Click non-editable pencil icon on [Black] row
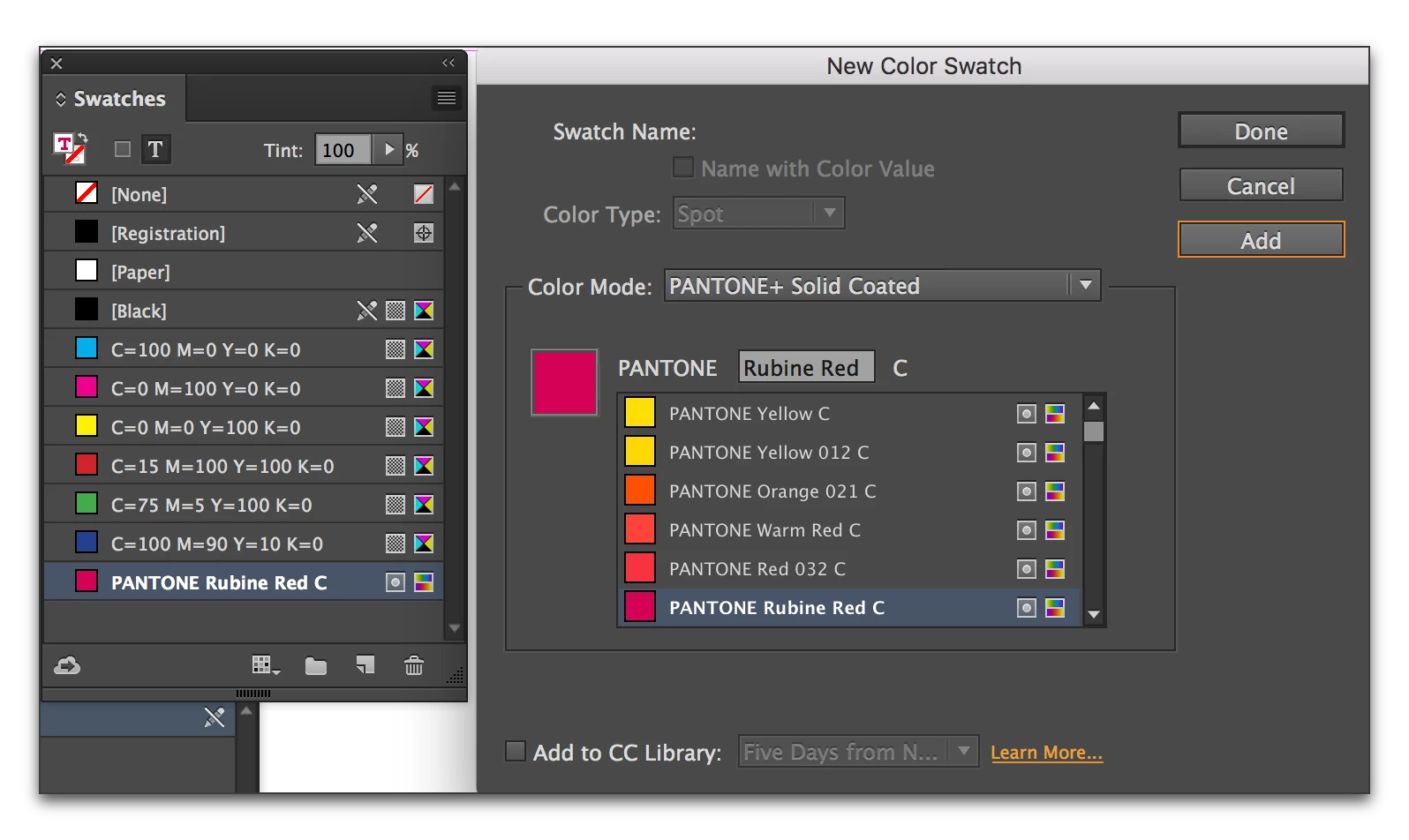The image size is (1409, 840). [367, 311]
